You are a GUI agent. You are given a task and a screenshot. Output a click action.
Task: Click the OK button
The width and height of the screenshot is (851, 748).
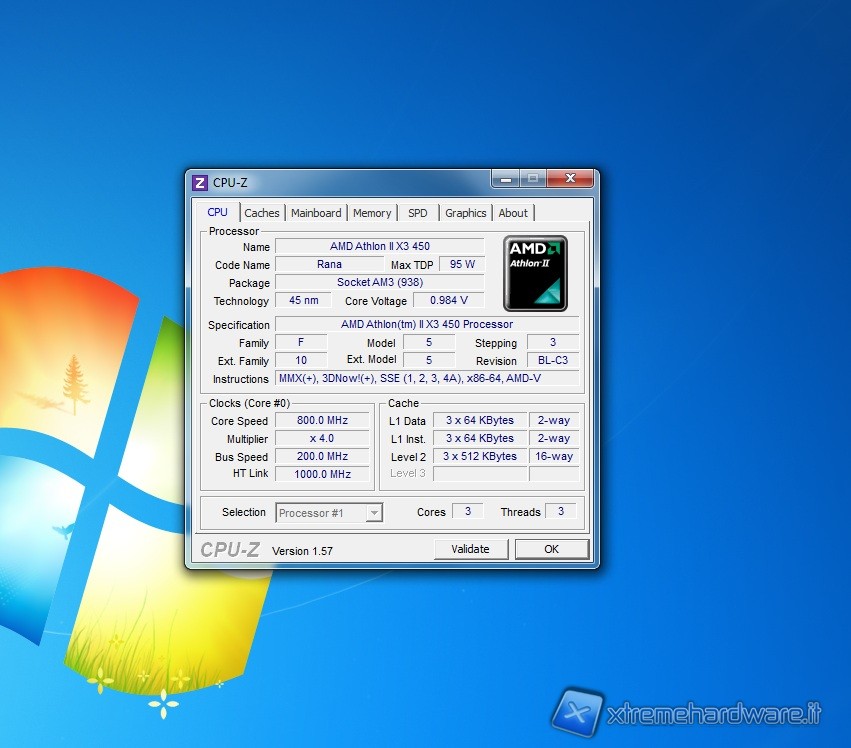[551, 549]
